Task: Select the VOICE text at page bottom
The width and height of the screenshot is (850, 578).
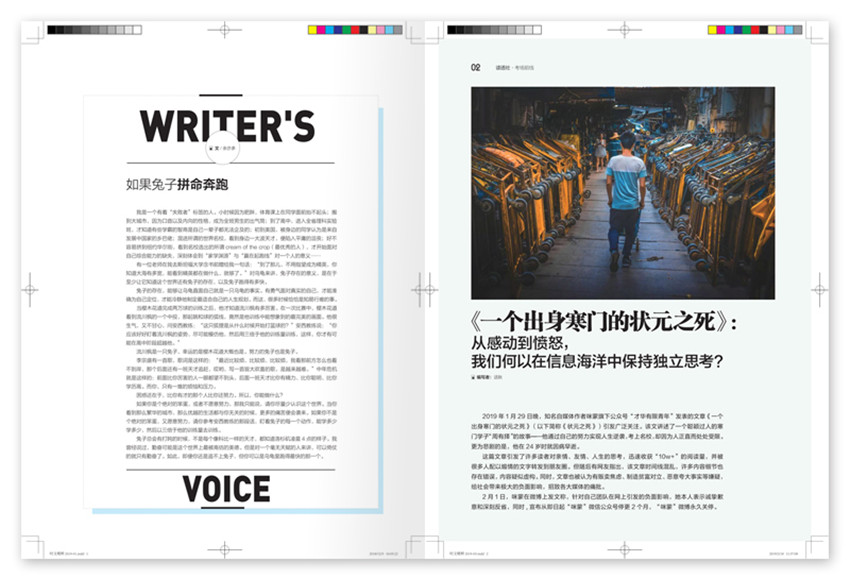Action: [227, 489]
